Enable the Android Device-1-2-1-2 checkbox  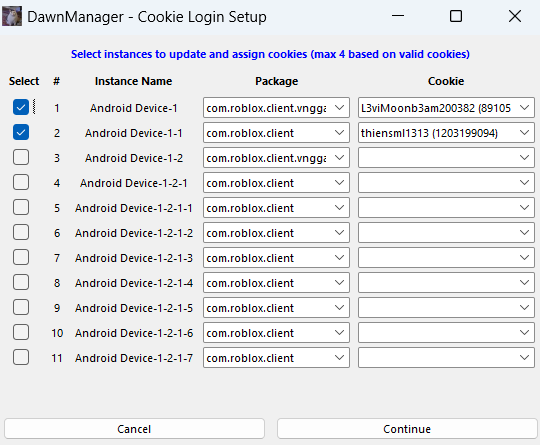point(21,232)
